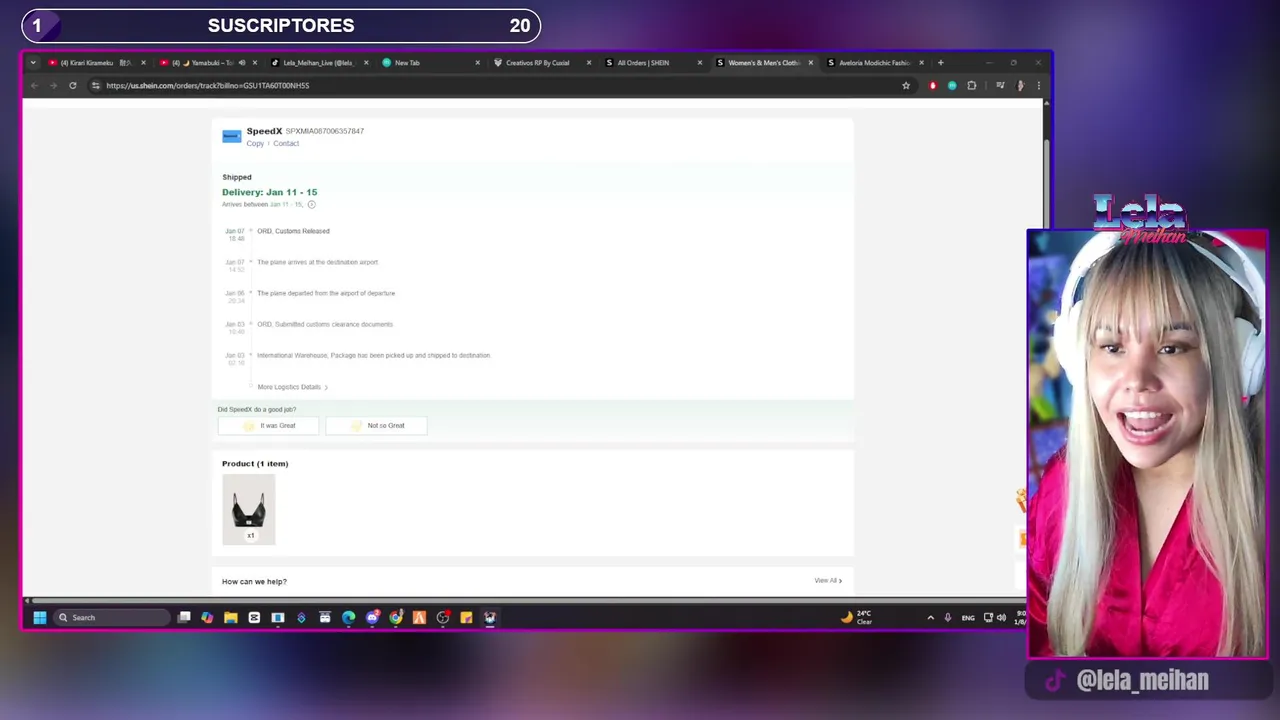Open weather widget showing 24°C Clear
Viewport: 1280px width, 720px height.
[x=857, y=618]
